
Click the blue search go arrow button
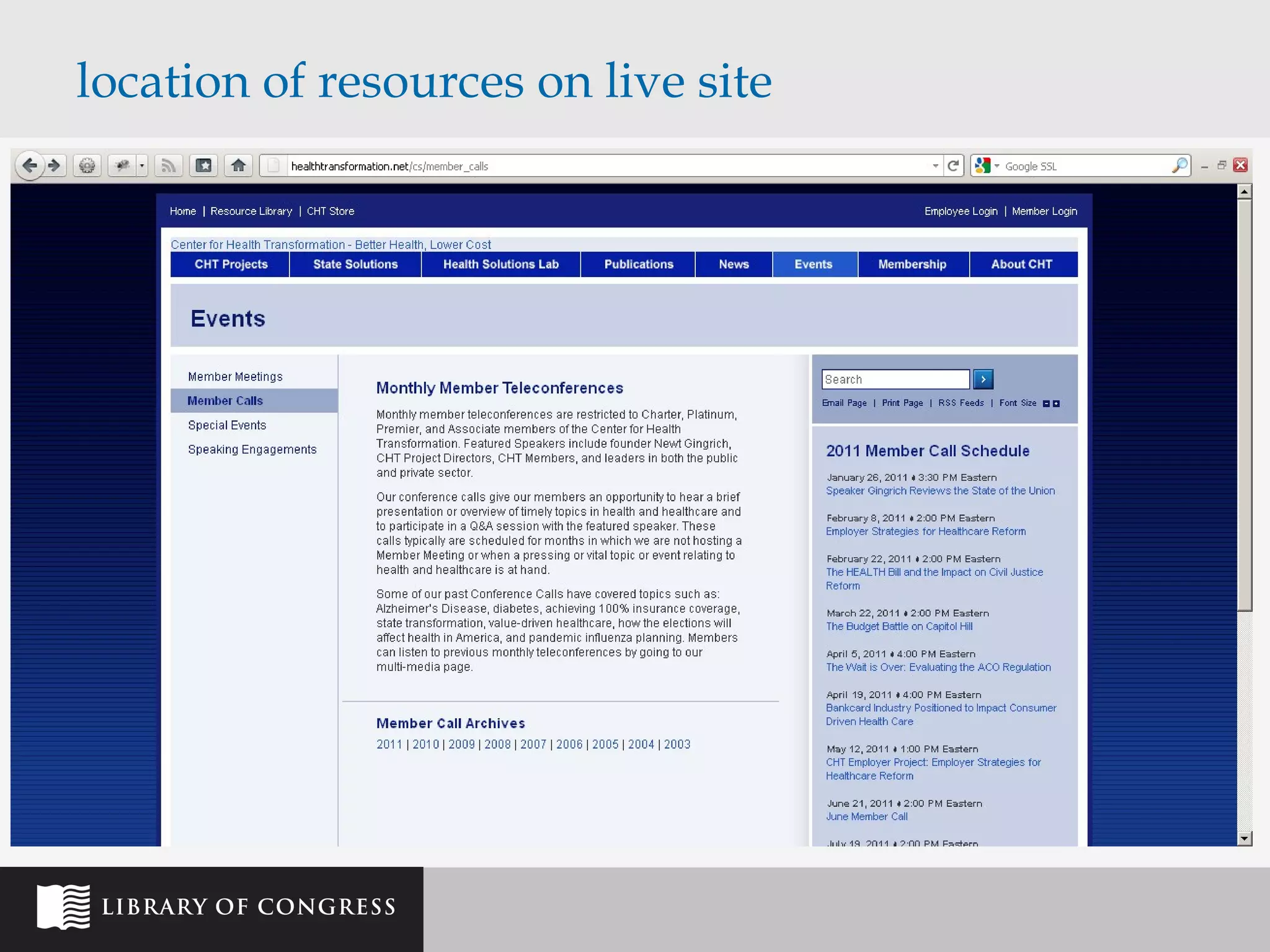(983, 379)
